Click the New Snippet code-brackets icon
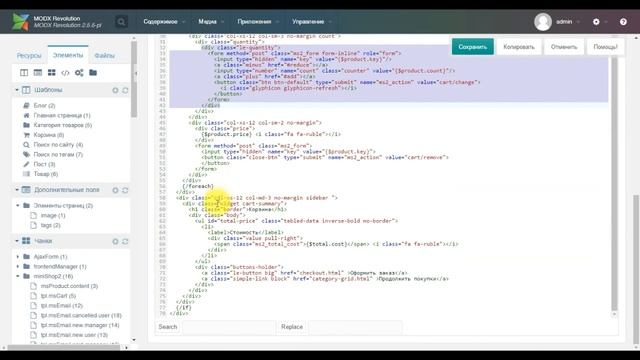This screenshot has width=640, height=360. click(65, 73)
